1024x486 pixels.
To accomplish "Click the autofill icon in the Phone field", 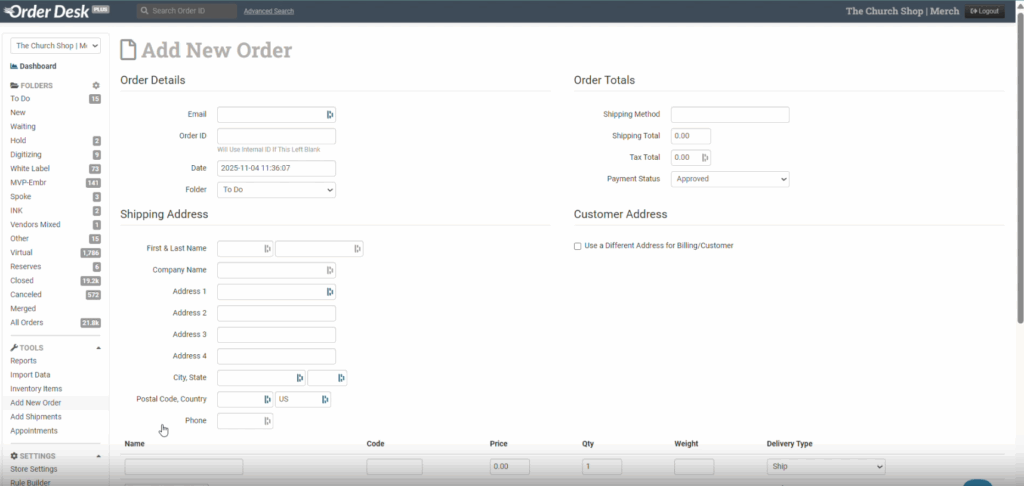I will (267, 421).
